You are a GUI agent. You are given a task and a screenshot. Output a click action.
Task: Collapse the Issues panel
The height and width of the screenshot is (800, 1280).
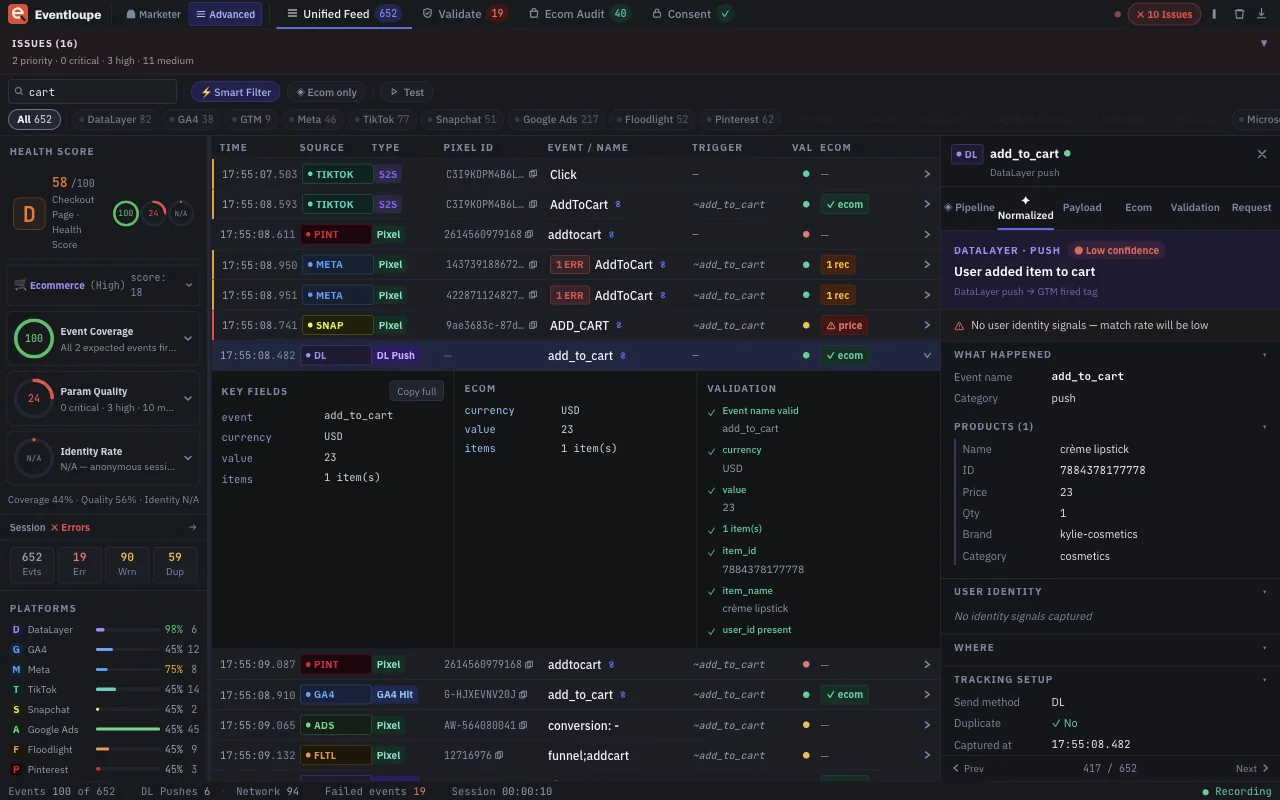(1264, 44)
